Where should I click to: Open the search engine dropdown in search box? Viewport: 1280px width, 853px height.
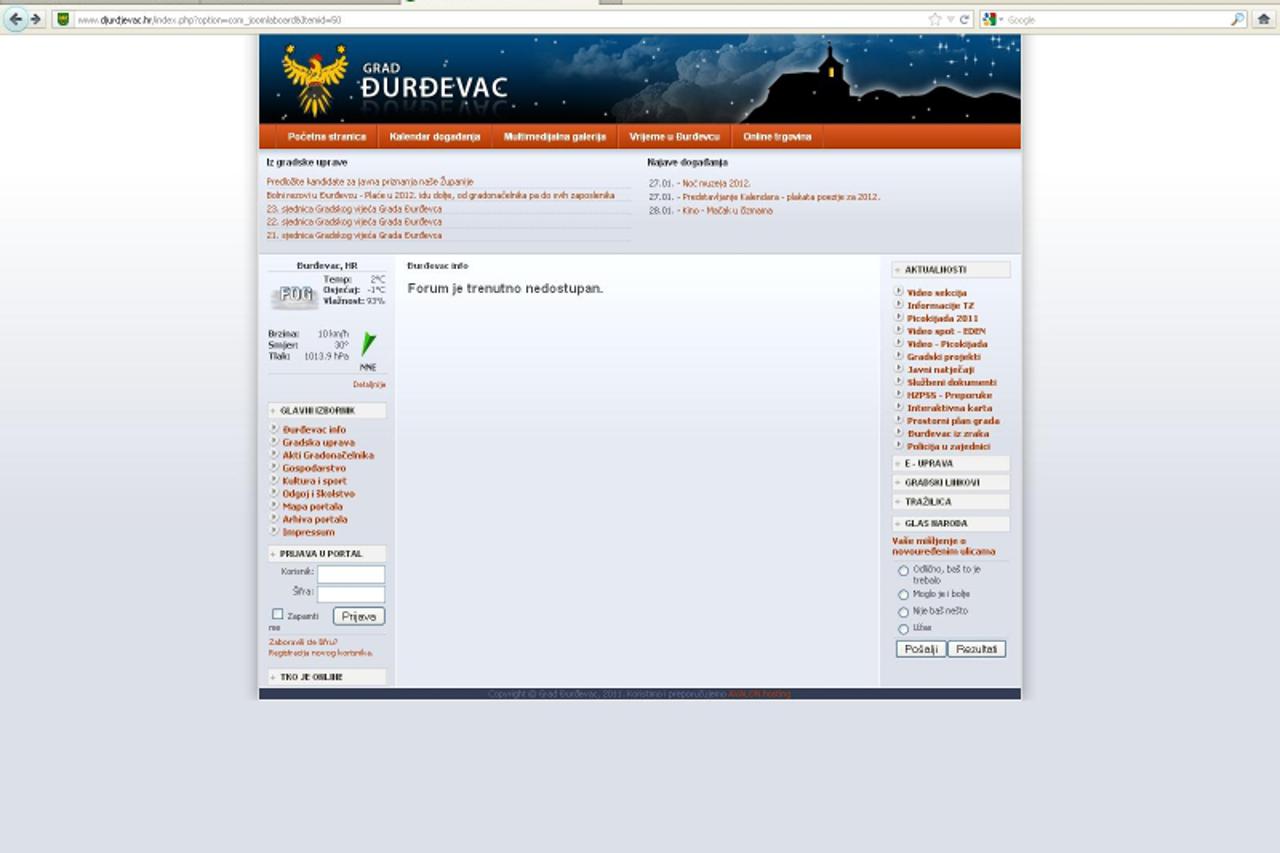pyautogui.click(x=993, y=19)
